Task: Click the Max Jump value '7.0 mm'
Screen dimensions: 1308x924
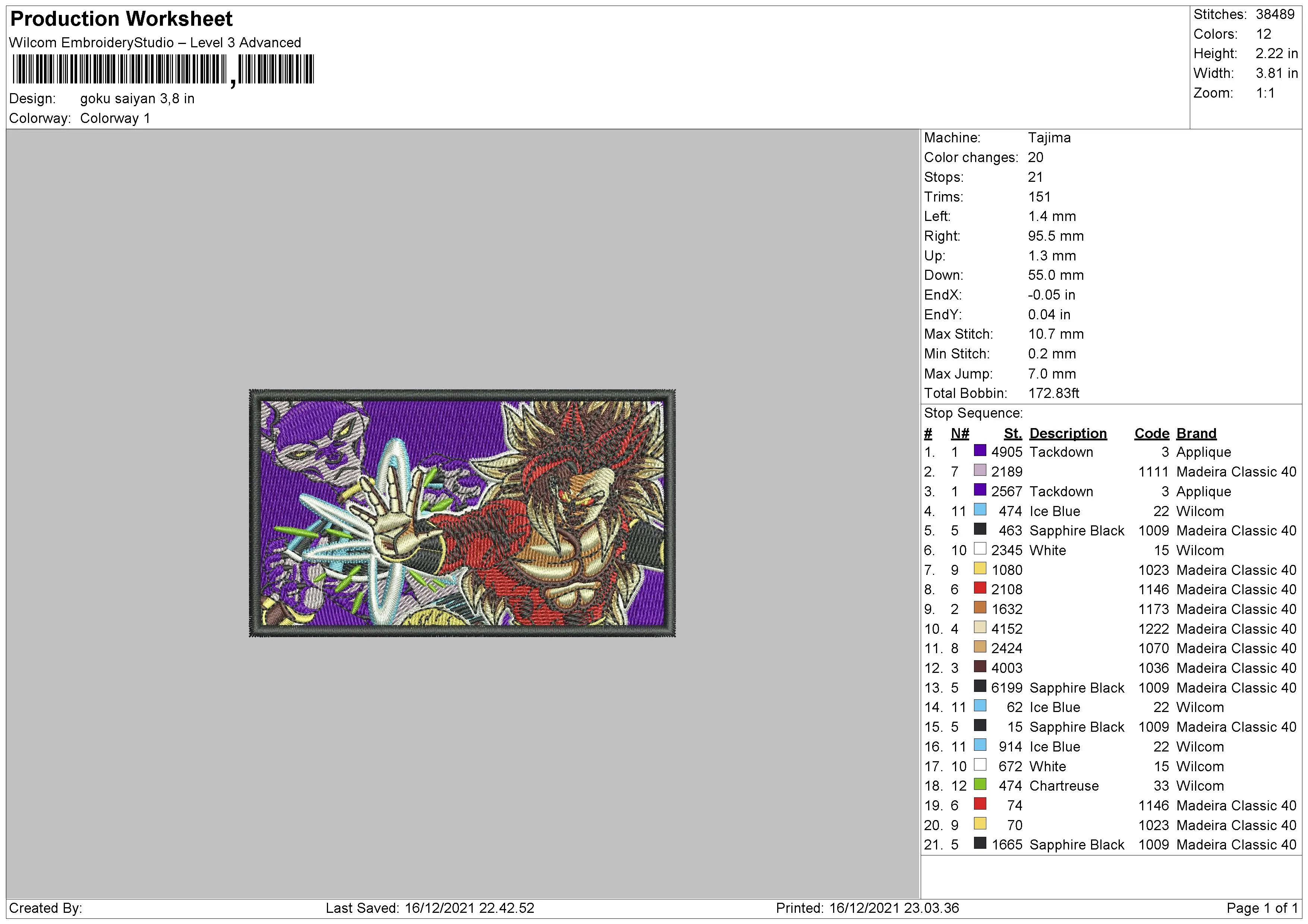Action: [1052, 374]
